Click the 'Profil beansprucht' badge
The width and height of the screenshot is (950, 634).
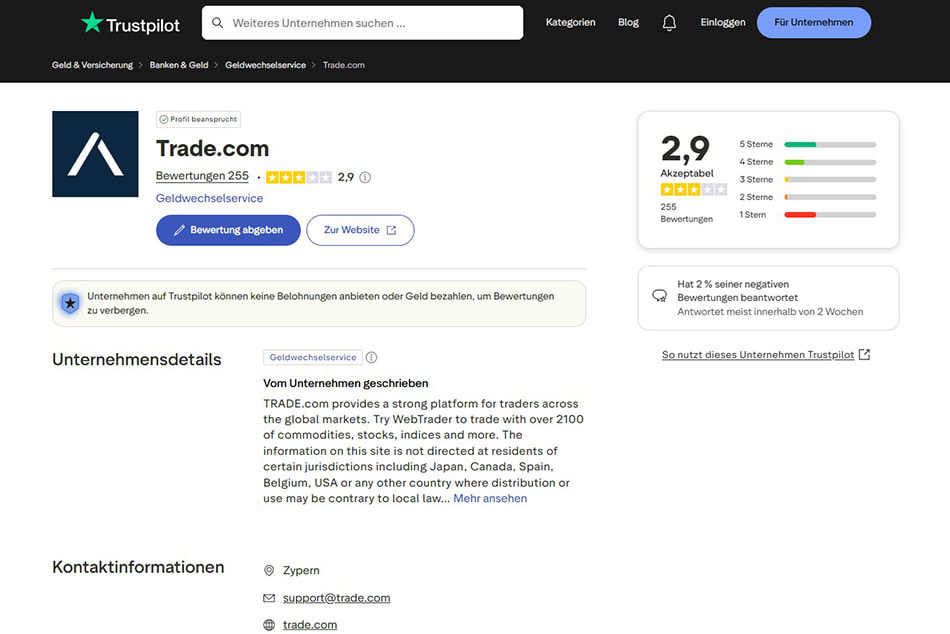coord(198,119)
